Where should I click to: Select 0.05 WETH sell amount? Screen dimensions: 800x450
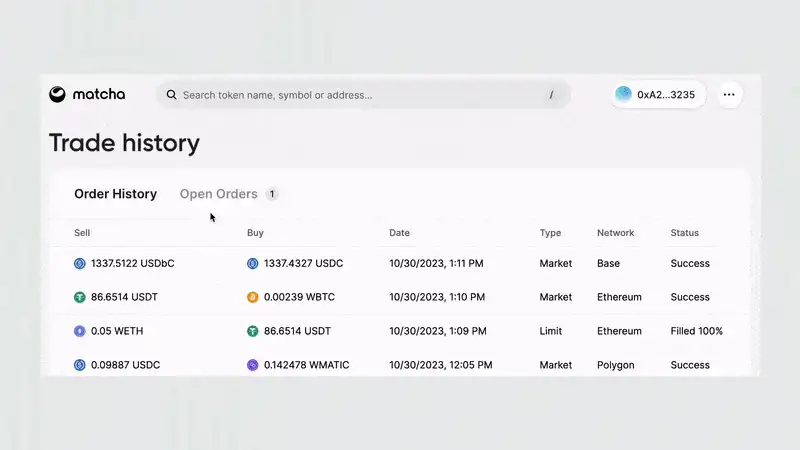(117, 331)
